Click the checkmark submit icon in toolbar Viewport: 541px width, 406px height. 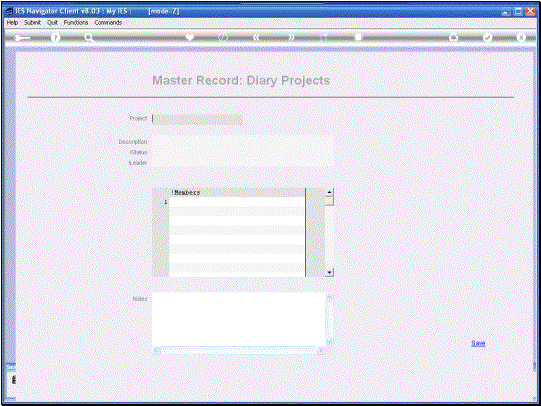[x=488, y=38]
